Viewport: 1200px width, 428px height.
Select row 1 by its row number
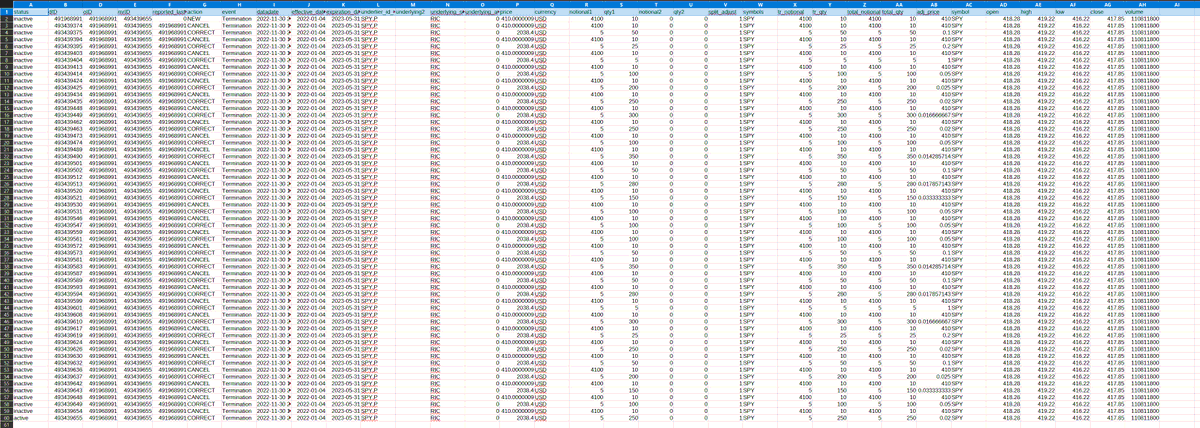pyautogui.click(x=6, y=11)
